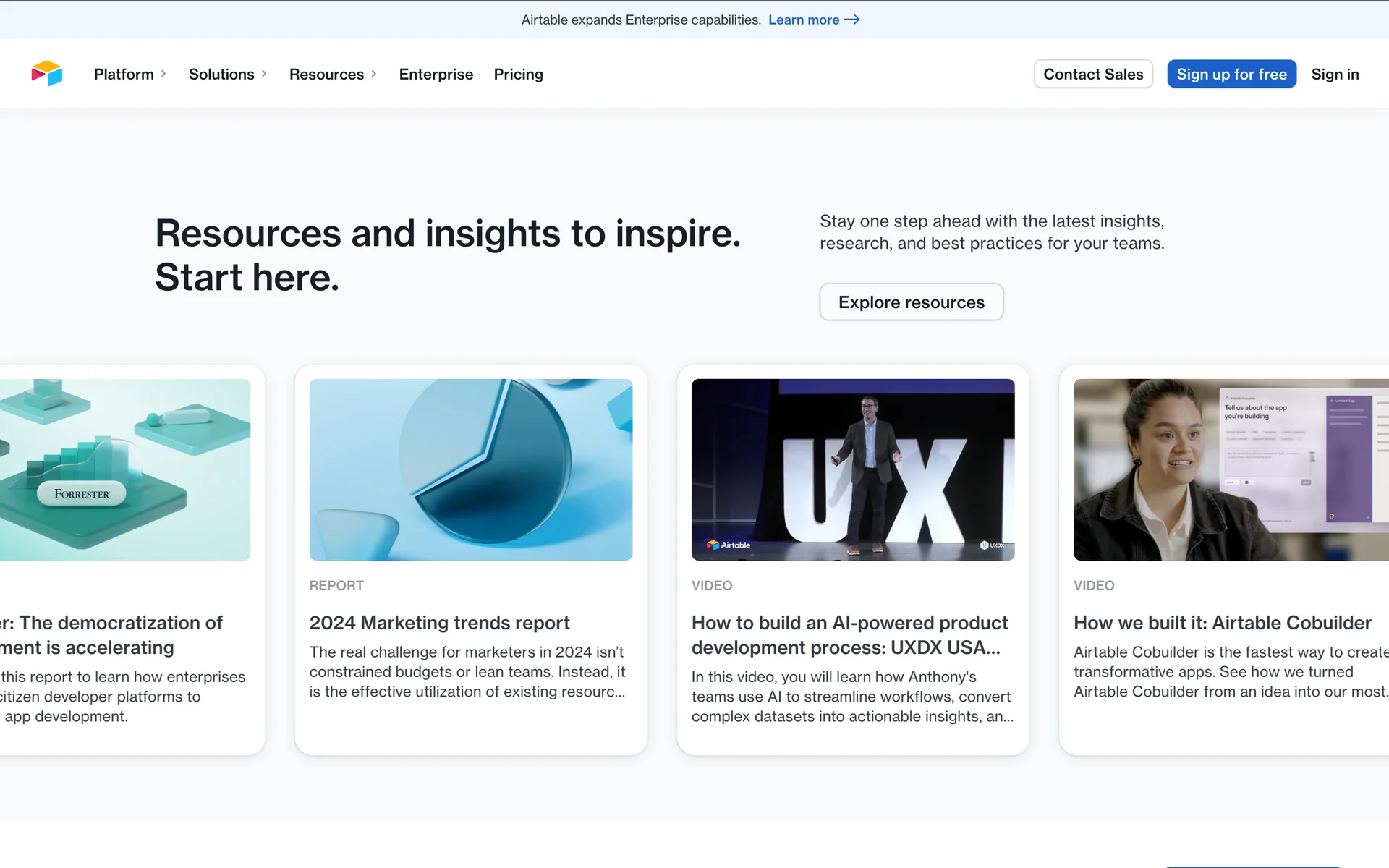Open the Platform menu
This screenshot has height=868, width=1389.
(124, 74)
